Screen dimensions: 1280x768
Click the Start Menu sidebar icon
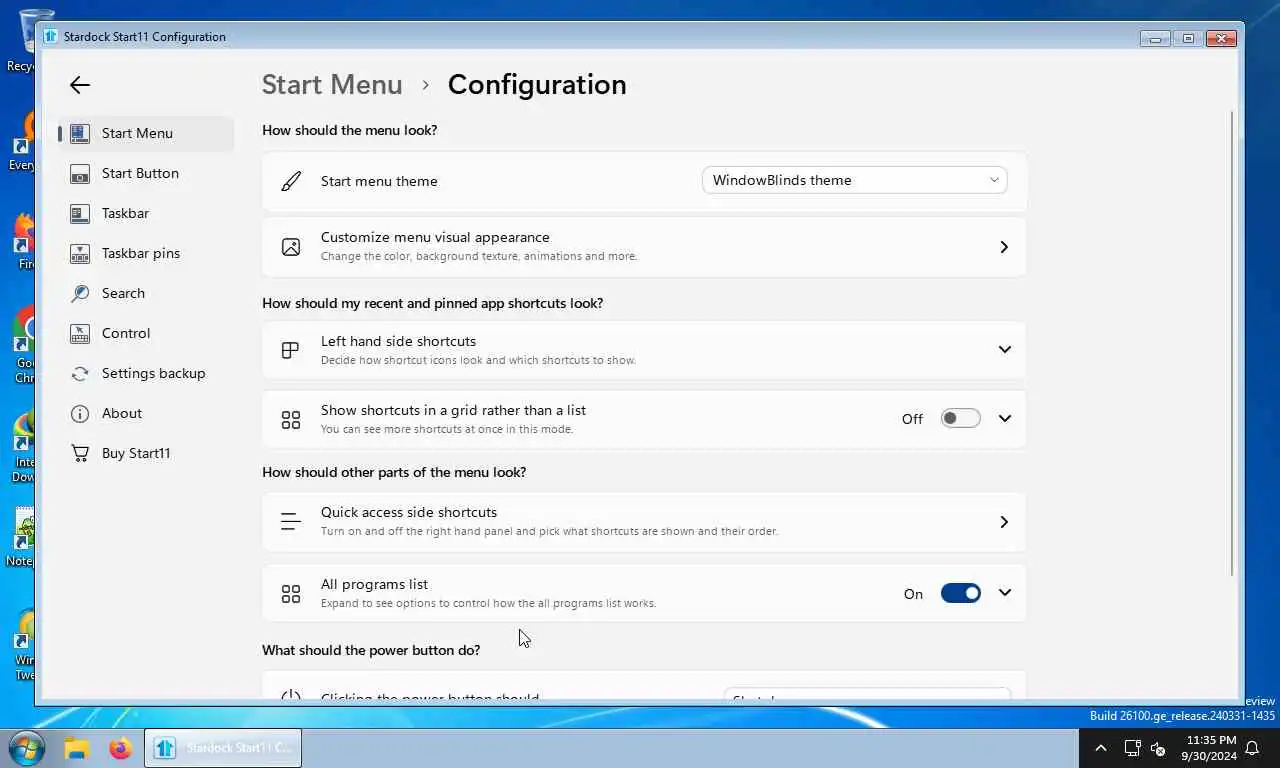pyautogui.click(x=80, y=133)
